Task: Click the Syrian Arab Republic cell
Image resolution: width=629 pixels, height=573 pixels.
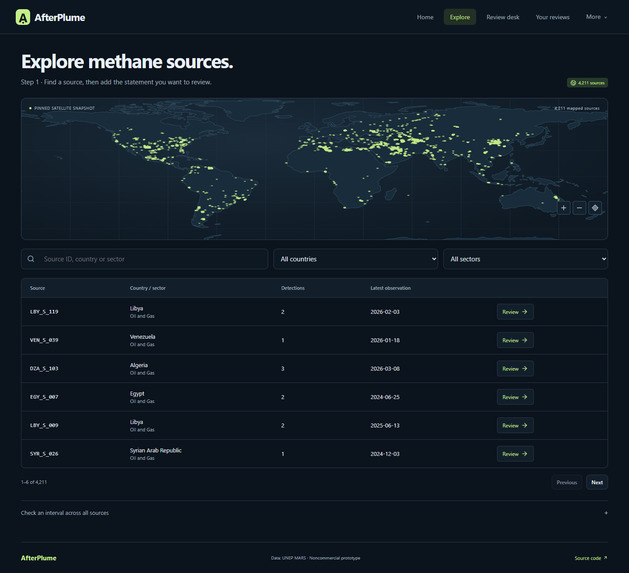Action: [156, 450]
